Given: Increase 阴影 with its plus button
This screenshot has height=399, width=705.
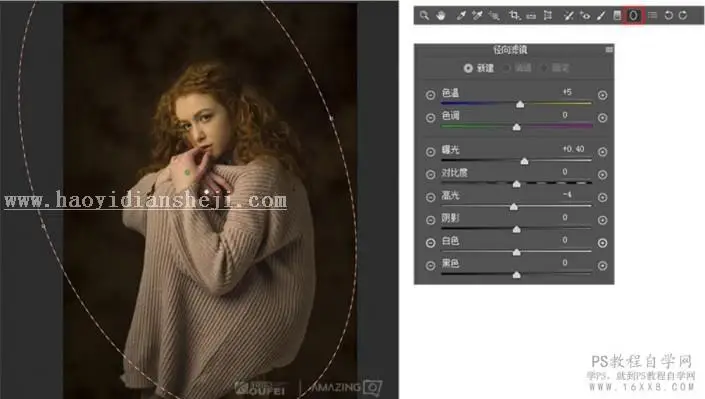Looking at the screenshot, I should point(602,220).
